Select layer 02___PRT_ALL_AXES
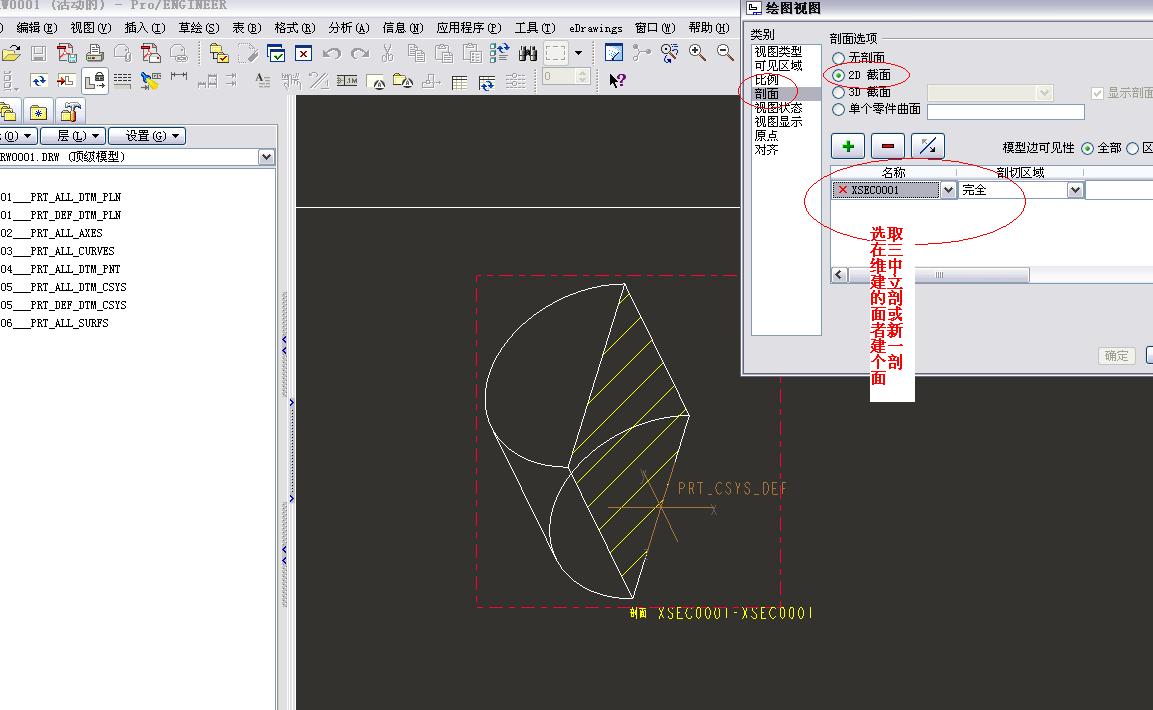The width and height of the screenshot is (1153, 710). (x=51, y=233)
